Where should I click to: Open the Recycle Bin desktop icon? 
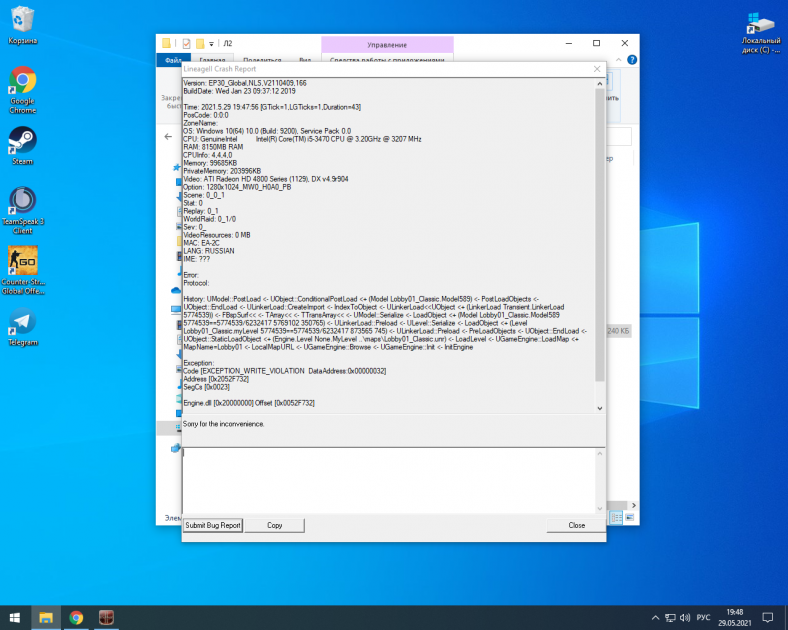coord(22,22)
